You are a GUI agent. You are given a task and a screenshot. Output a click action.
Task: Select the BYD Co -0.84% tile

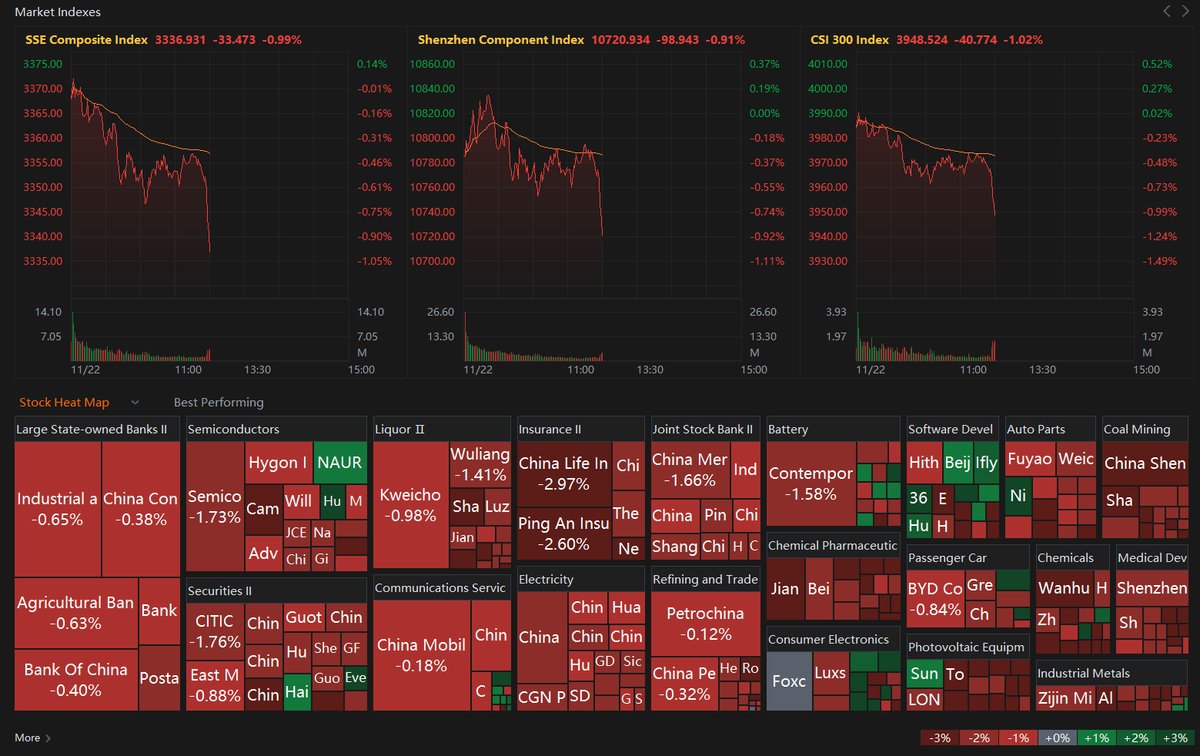coord(935,599)
